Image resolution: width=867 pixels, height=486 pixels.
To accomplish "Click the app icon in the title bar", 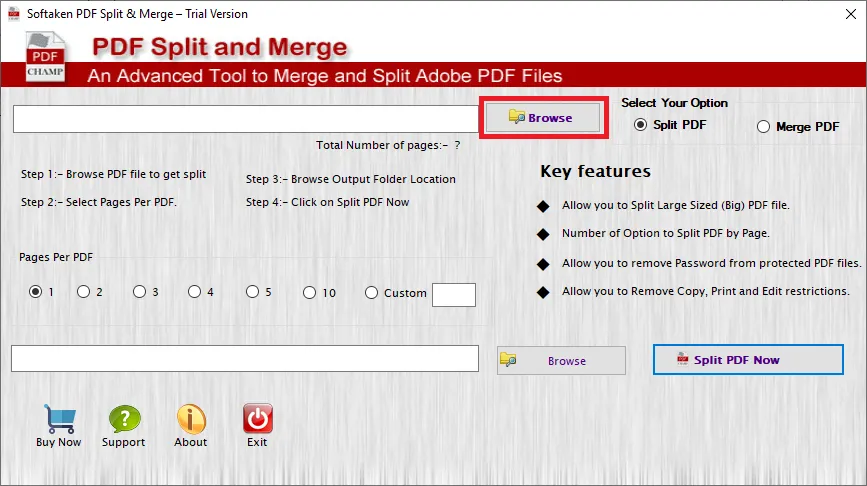I will [14, 14].
